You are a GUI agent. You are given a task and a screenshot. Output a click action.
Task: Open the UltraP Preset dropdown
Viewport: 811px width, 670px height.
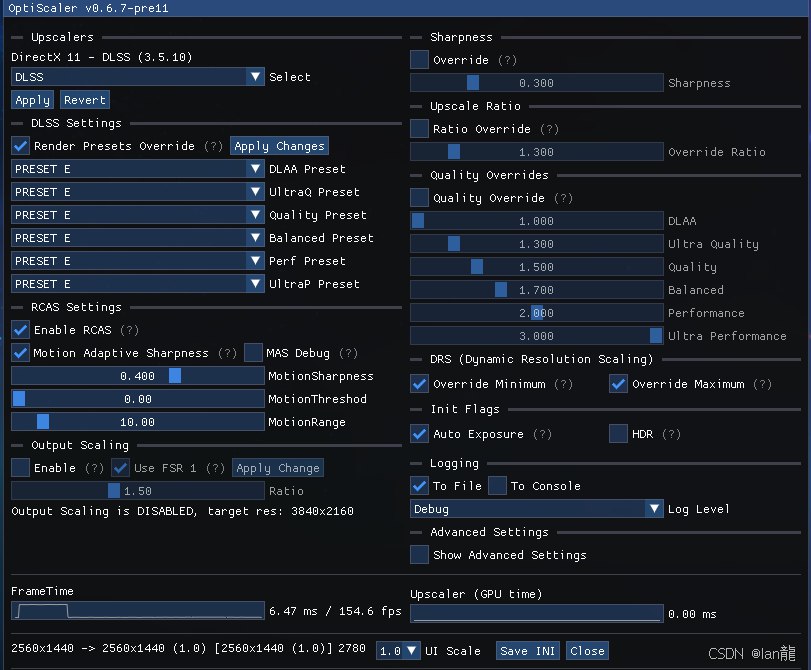tap(137, 284)
